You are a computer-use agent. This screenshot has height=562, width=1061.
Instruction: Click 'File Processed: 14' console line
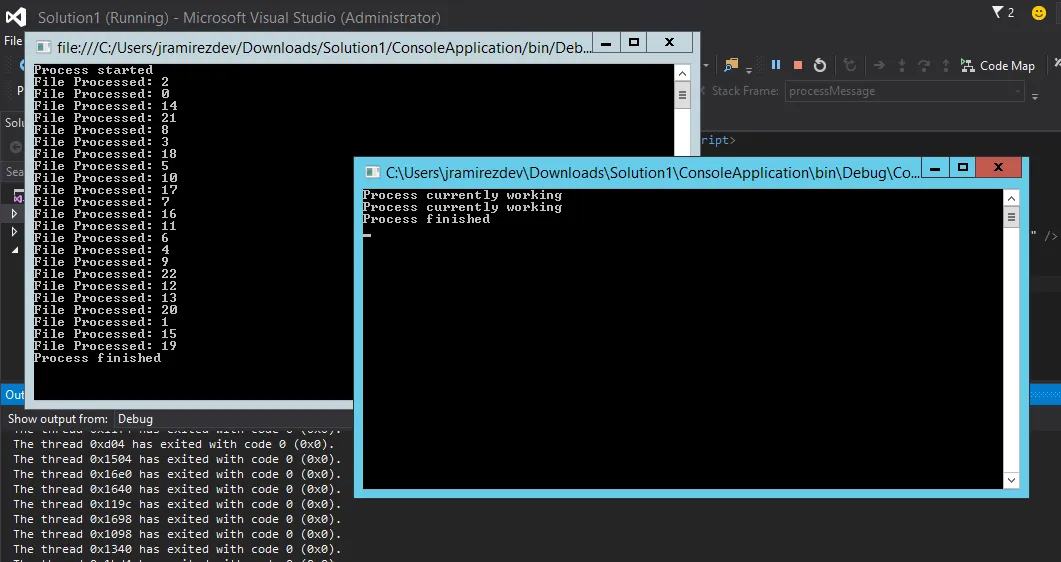point(106,106)
